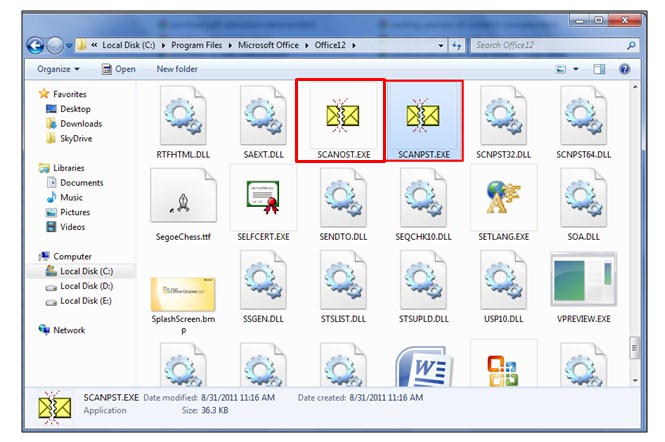Viewport: 665px width, 442px height.
Task: Click Local Disk (C:) in address bar
Action: (x=129, y=45)
